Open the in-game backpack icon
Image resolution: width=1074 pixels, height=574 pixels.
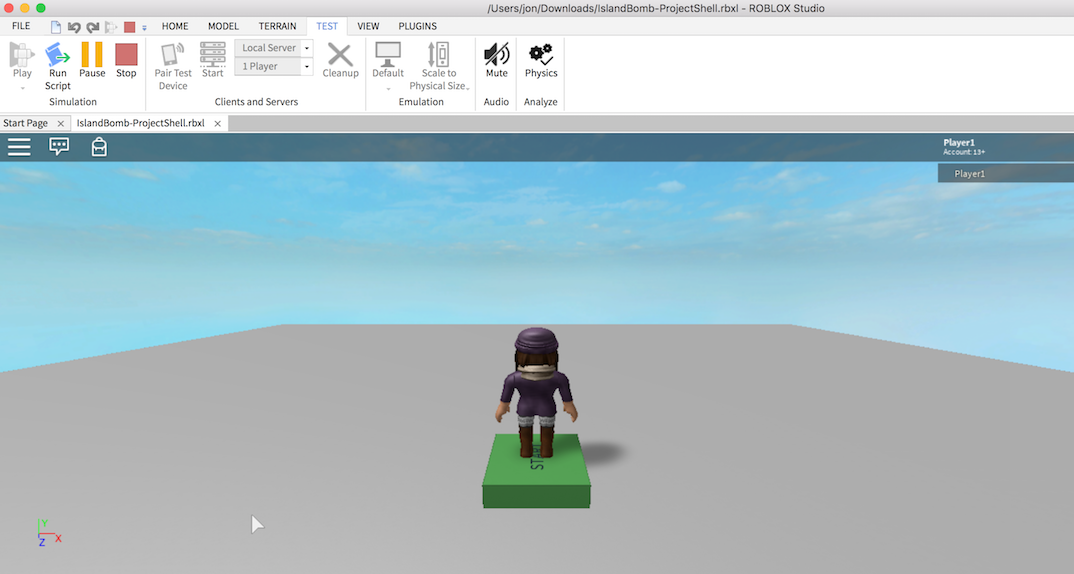[x=99, y=147]
